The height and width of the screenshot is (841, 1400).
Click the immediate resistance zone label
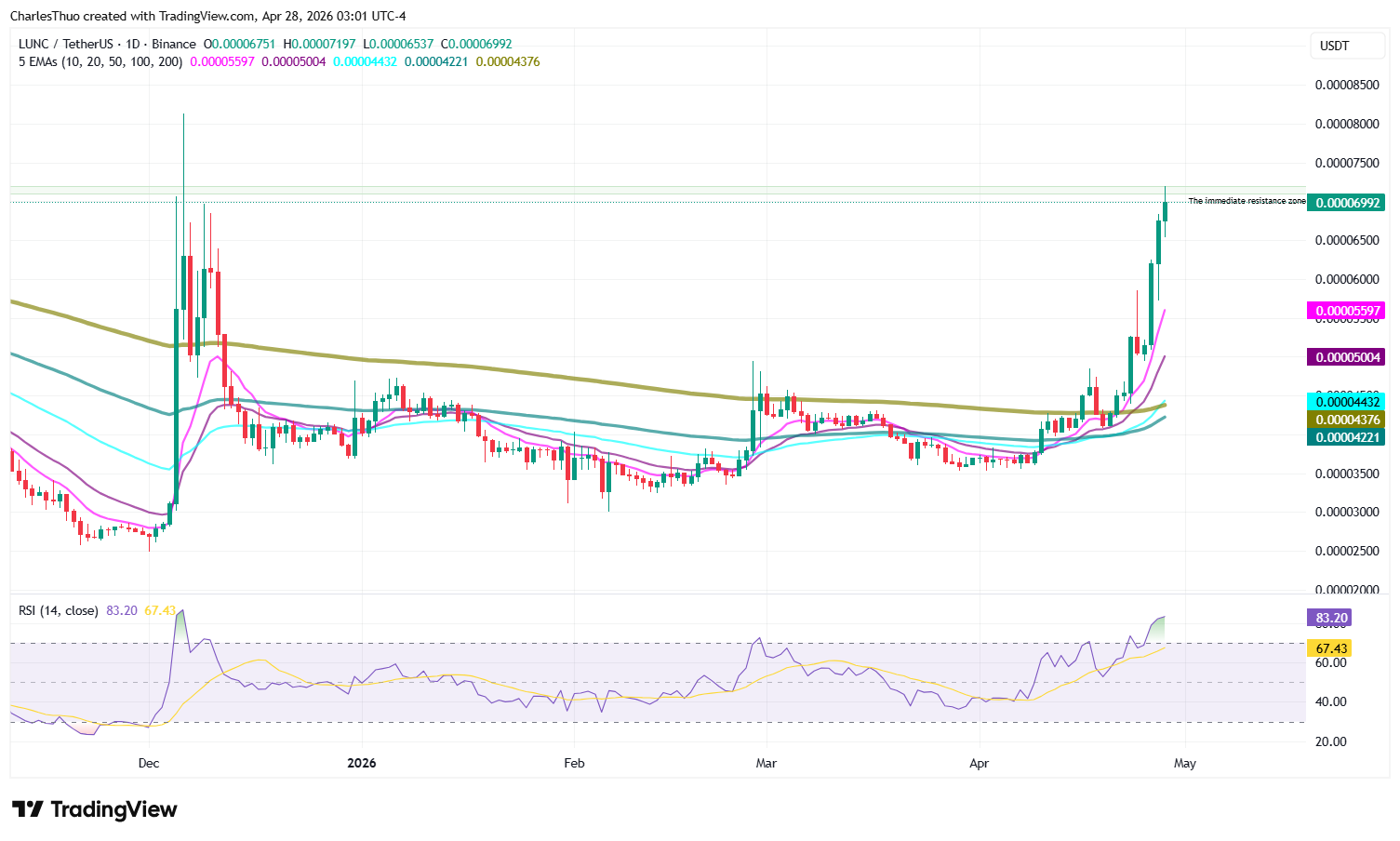click(1247, 201)
